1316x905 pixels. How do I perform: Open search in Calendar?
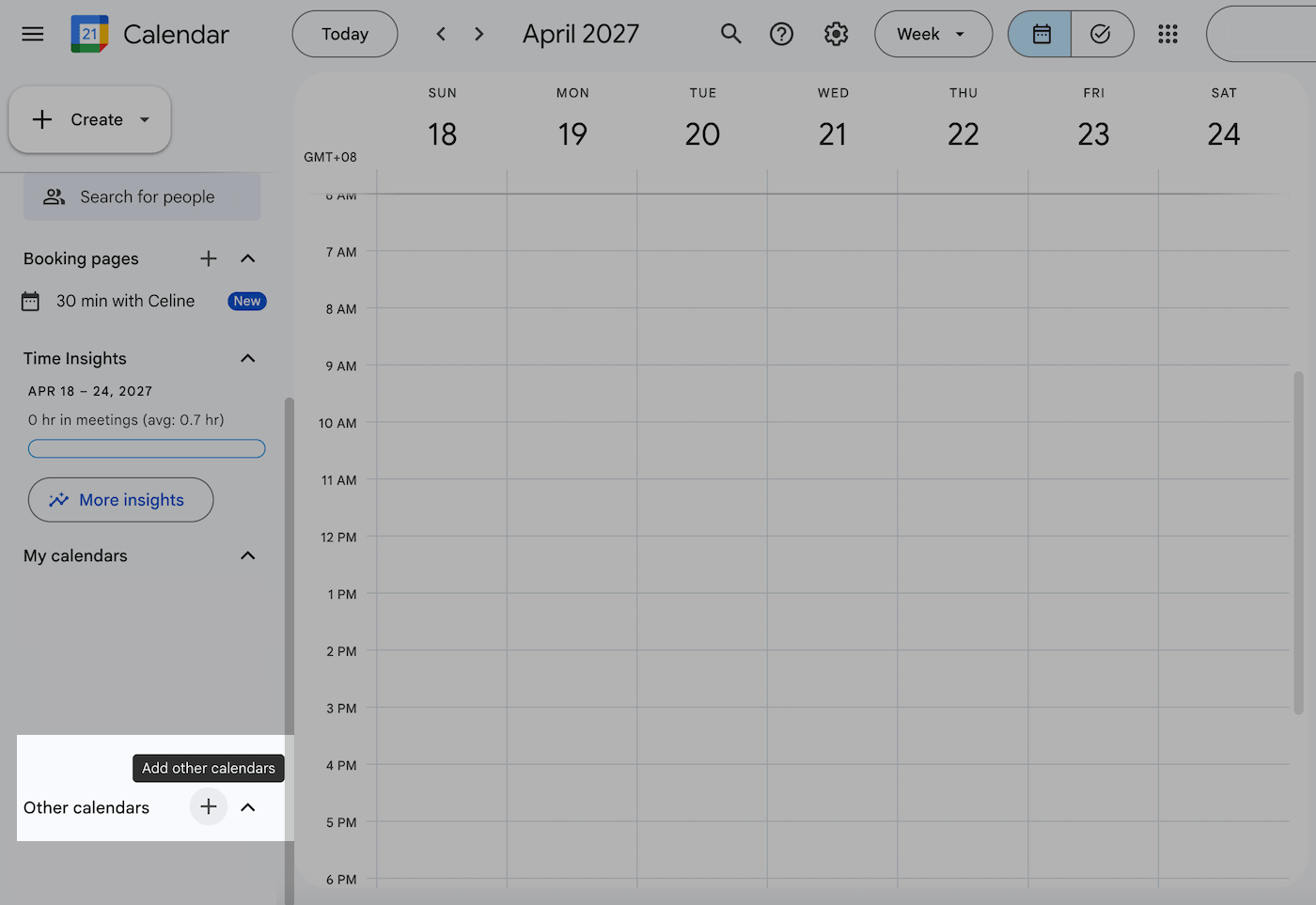coord(730,34)
